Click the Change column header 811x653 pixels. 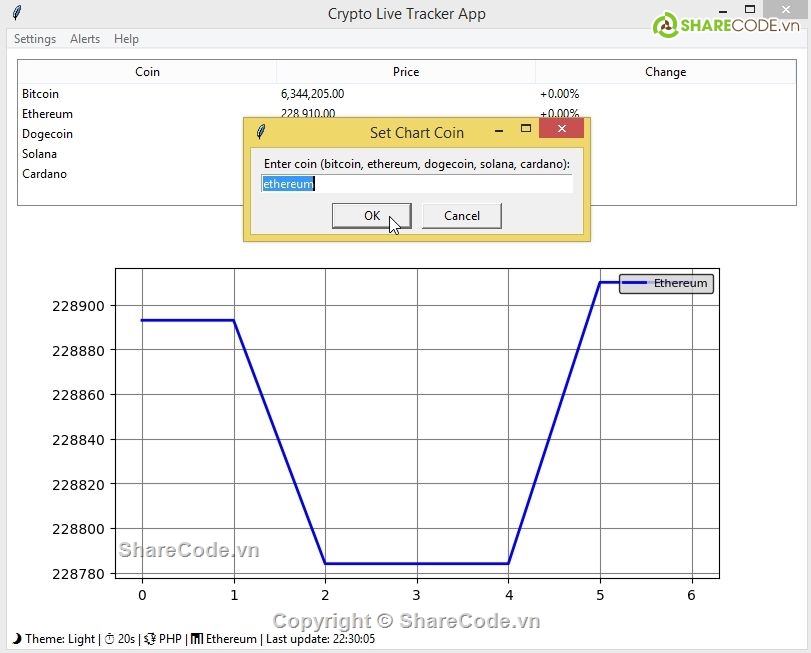click(x=665, y=72)
